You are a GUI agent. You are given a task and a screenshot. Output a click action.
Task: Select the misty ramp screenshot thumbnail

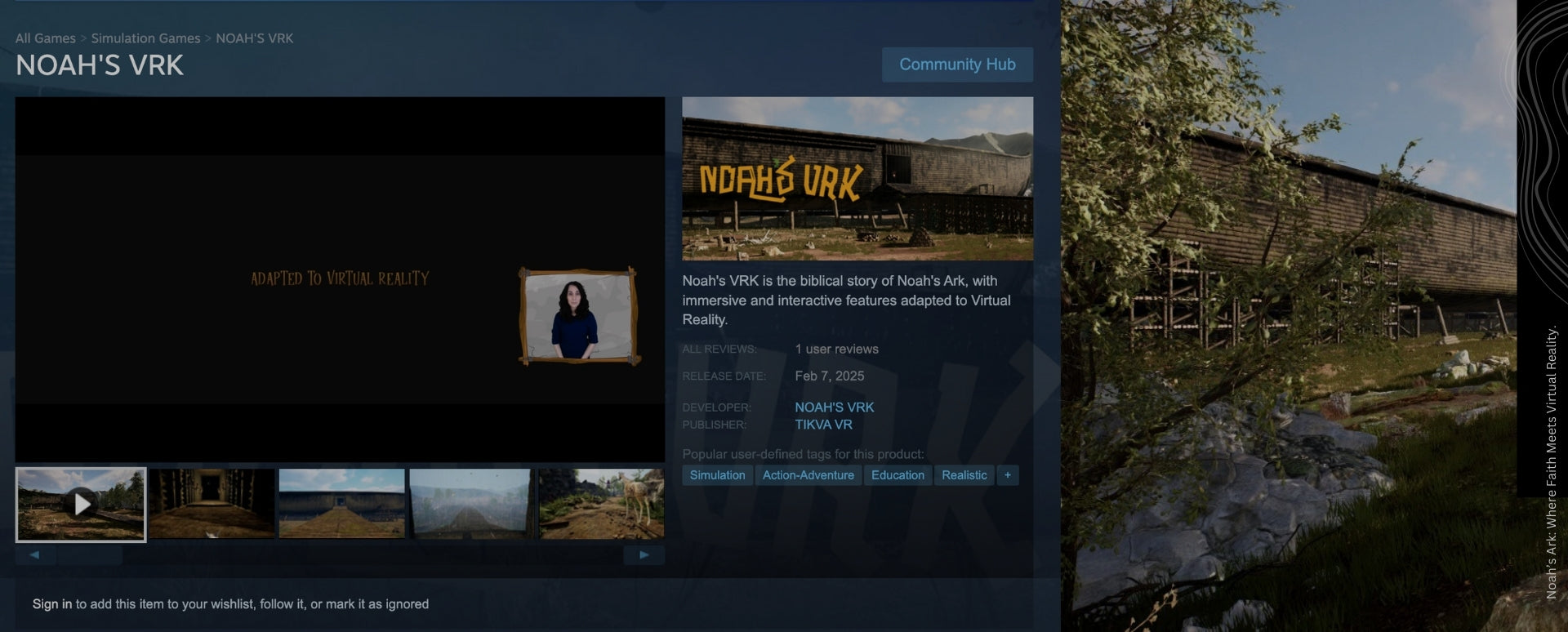coord(471,504)
